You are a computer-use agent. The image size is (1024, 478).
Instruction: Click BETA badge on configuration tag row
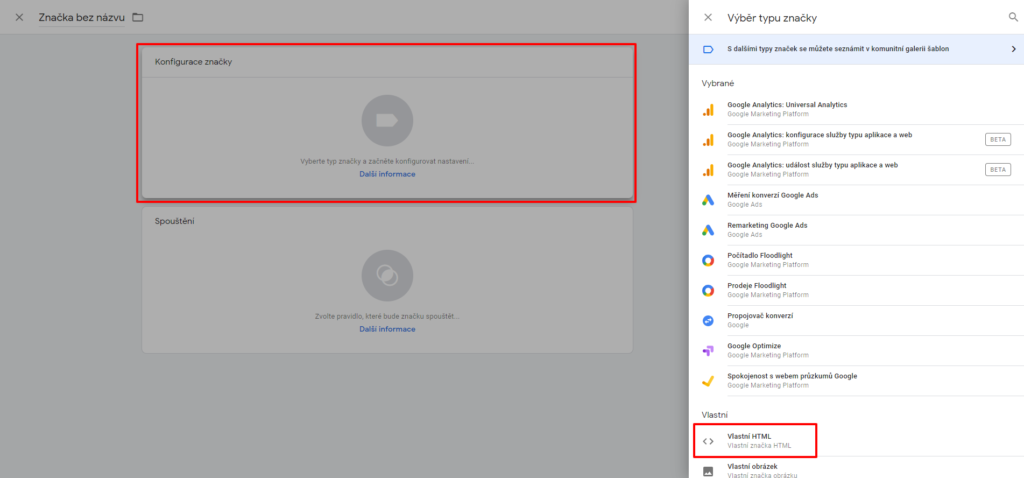click(998, 139)
